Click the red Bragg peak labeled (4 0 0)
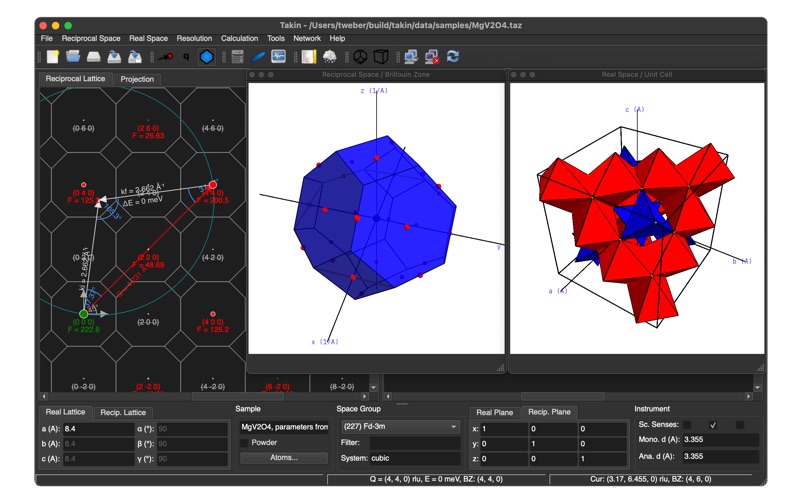The image size is (800, 500). tap(213, 314)
